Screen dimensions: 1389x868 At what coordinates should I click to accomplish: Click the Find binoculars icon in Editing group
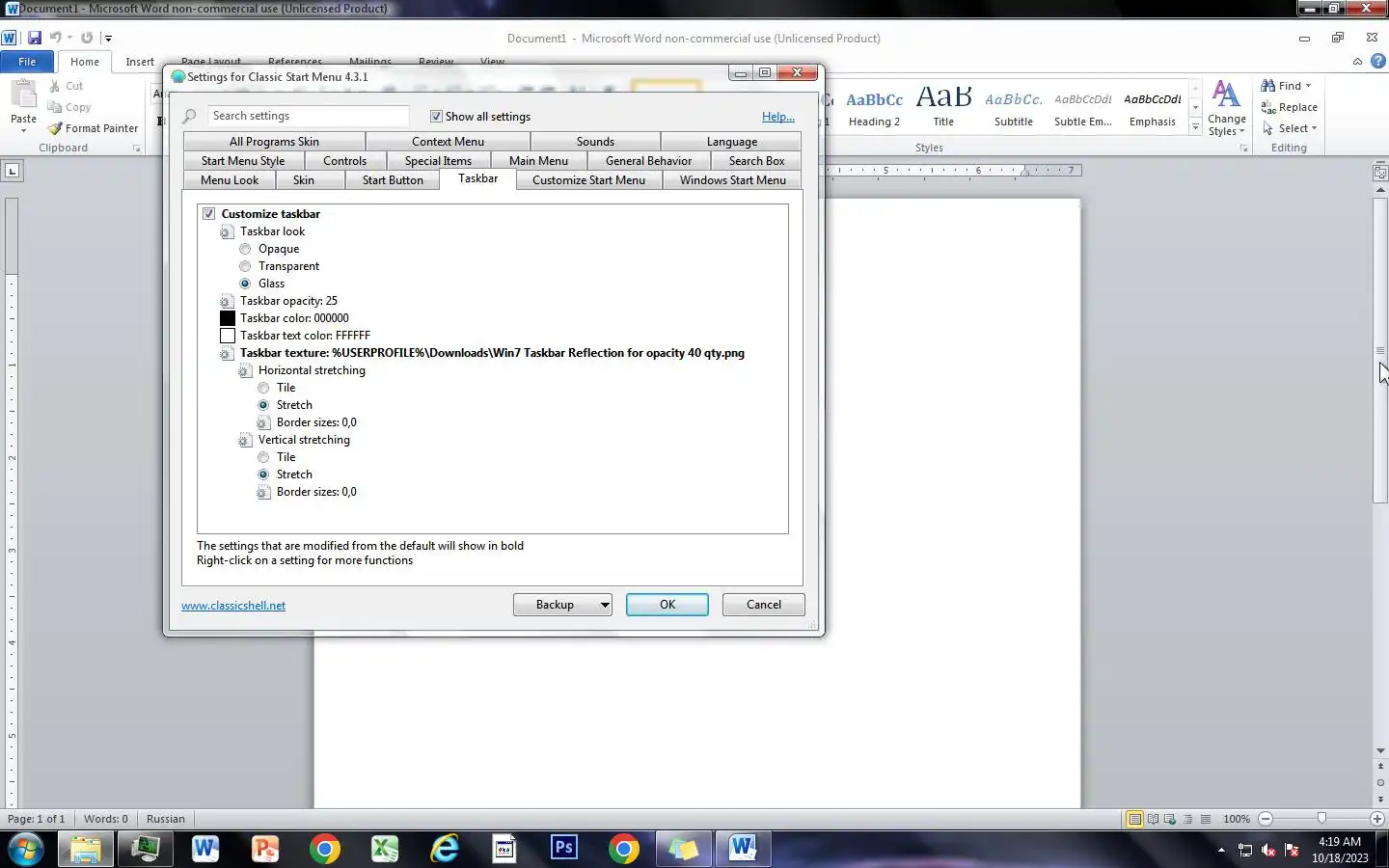pyautogui.click(x=1268, y=86)
